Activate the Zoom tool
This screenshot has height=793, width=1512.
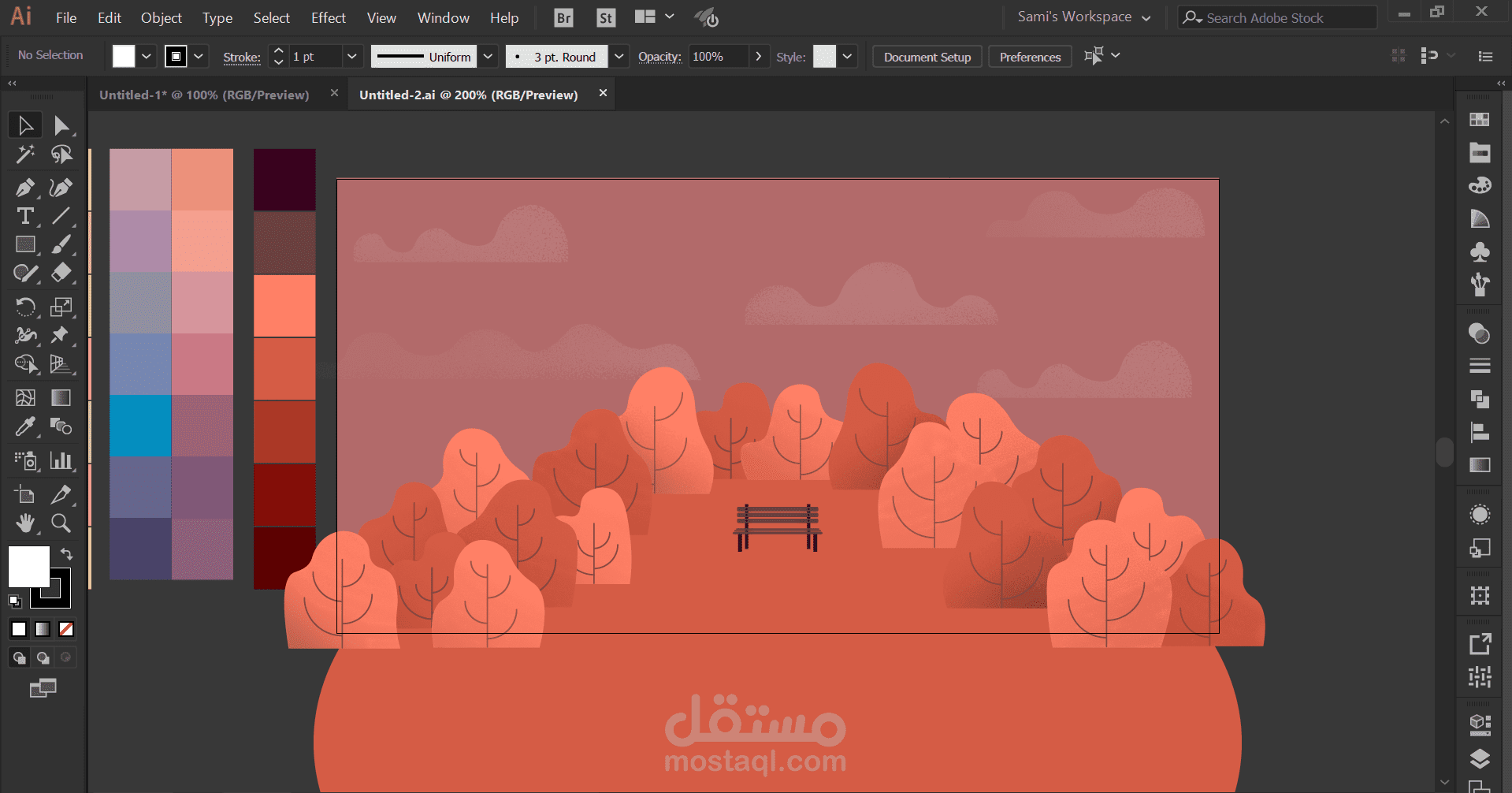(61, 523)
